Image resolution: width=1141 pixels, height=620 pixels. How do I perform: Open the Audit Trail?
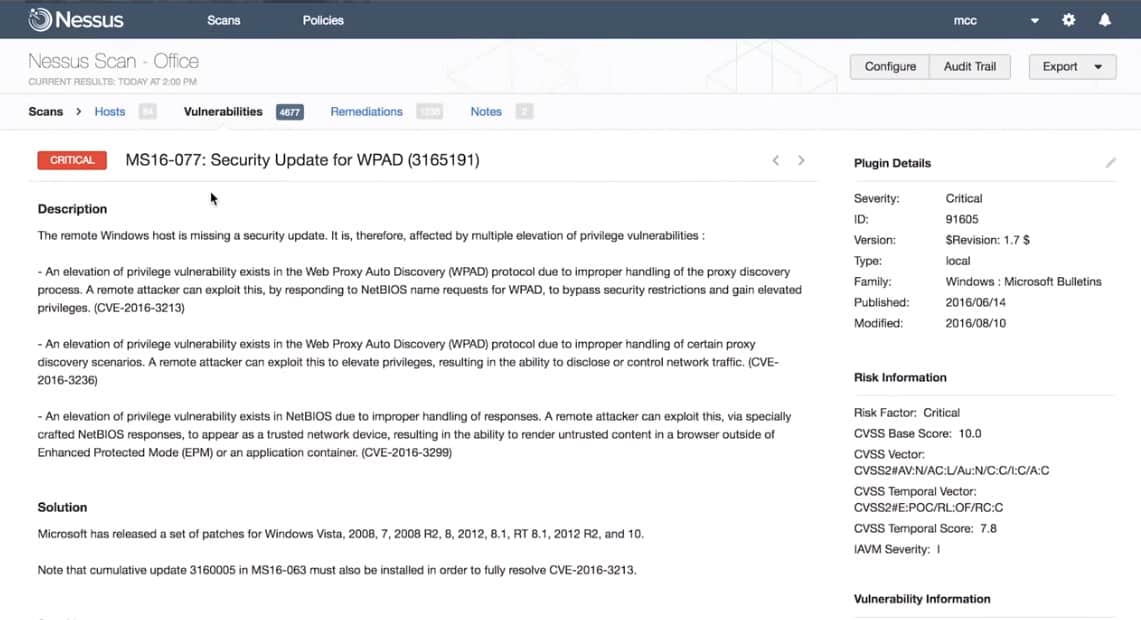[970, 66]
